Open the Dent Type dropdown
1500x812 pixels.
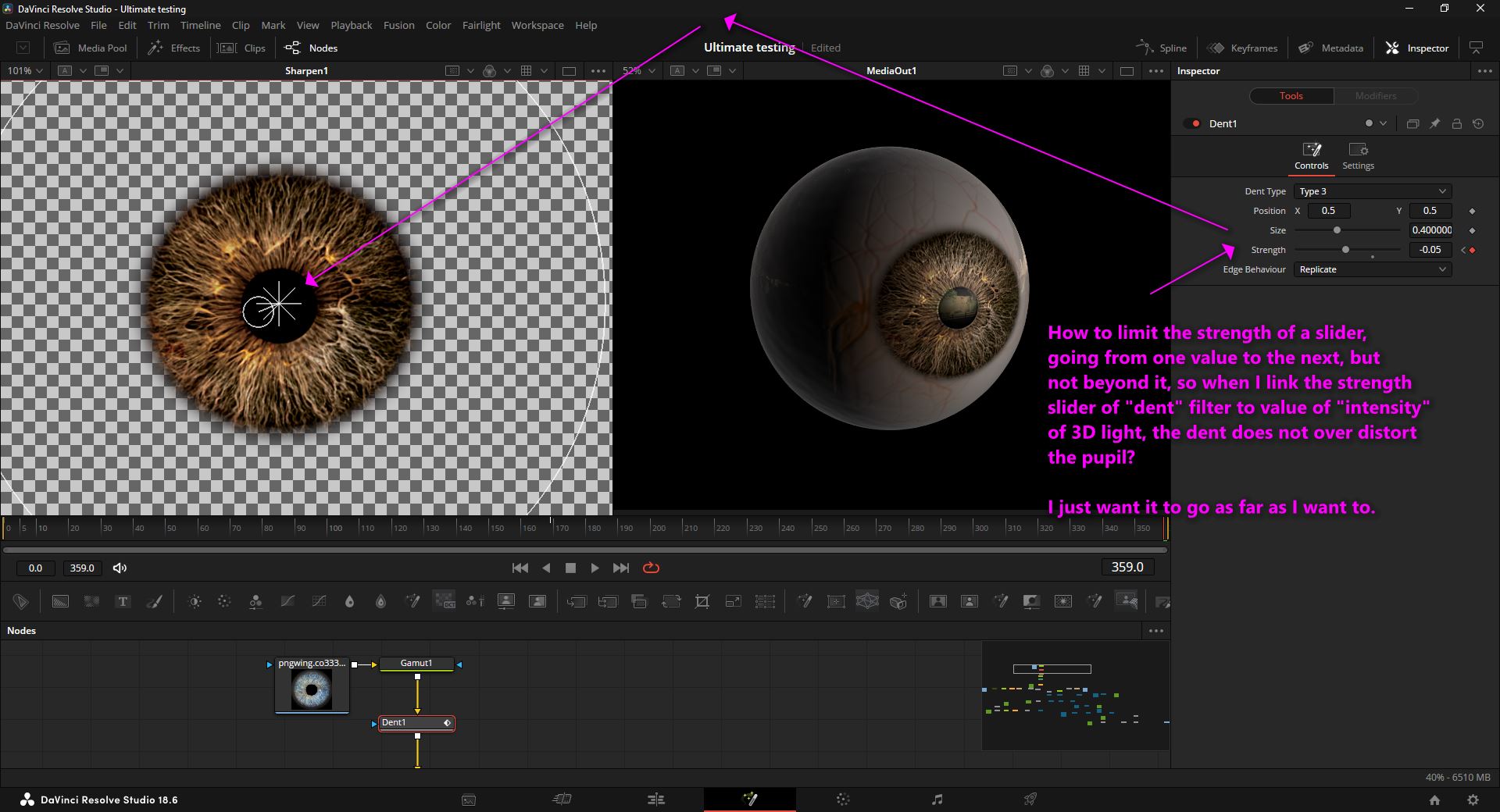tap(1372, 191)
